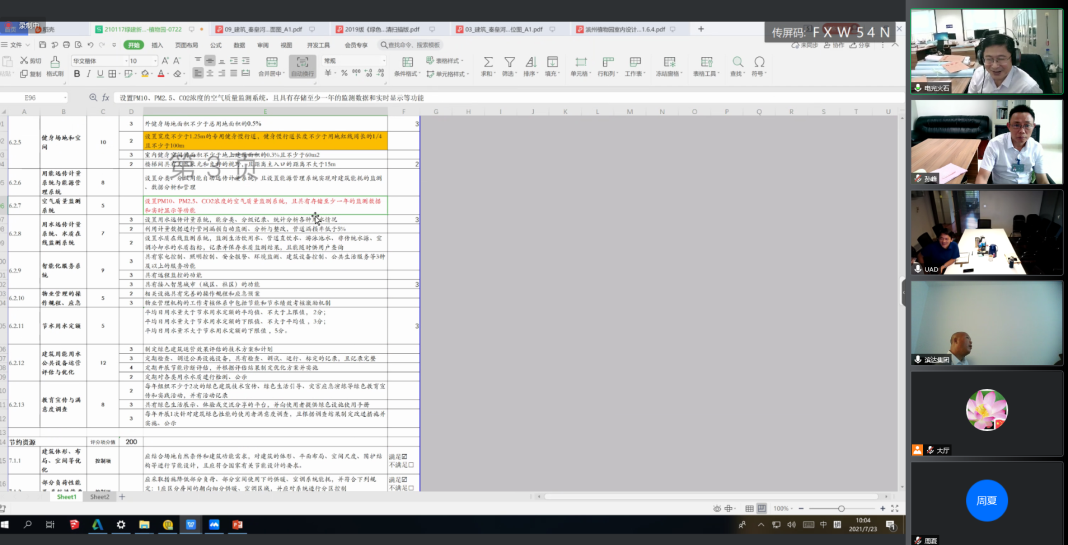Click the Save icon in quick toolbar
The height and width of the screenshot is (545, 1068).
43,45
